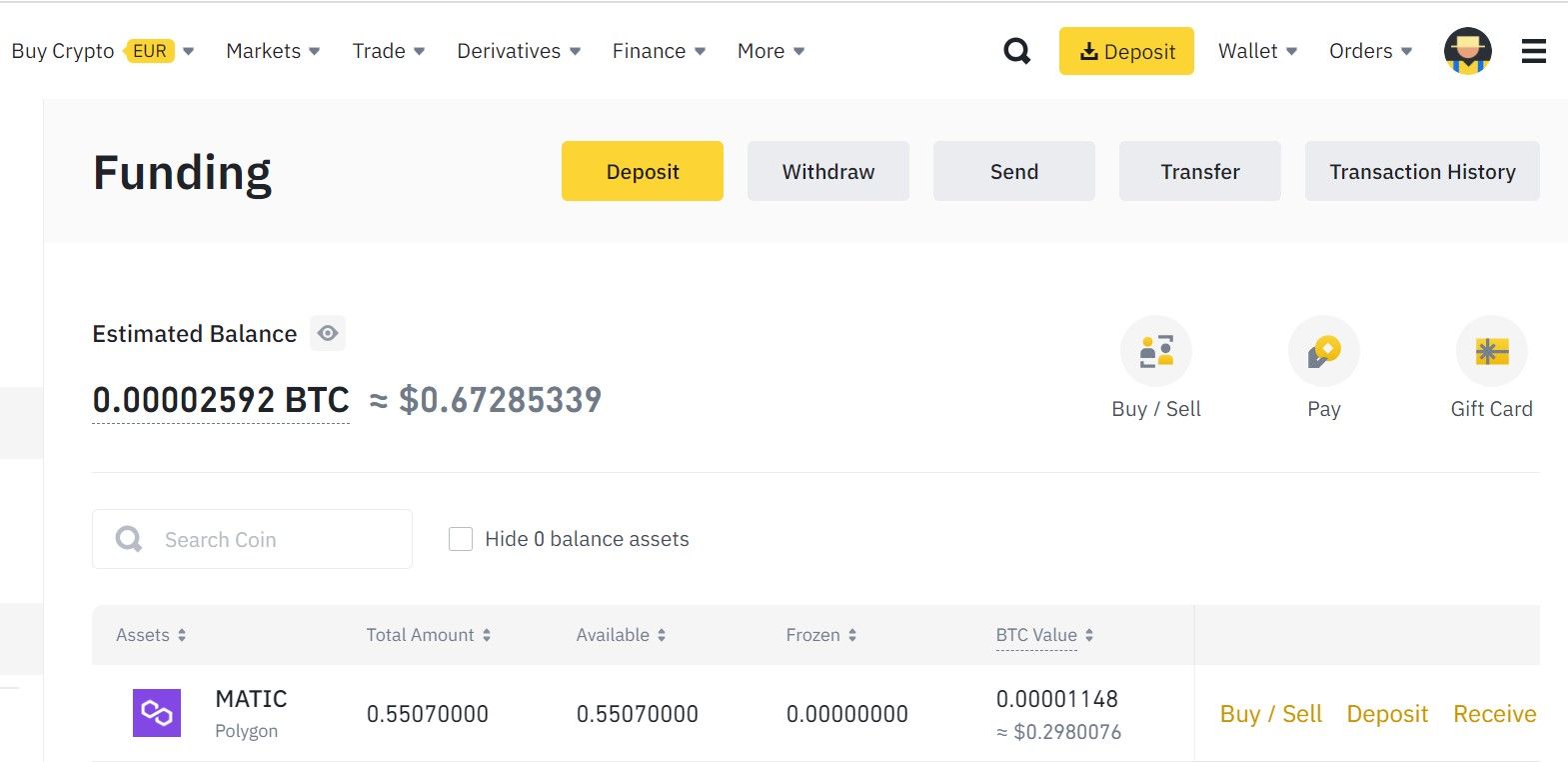1568x762 pixels.
Task: Open the Pay icon shortcut
Action: pos(1323,352)
